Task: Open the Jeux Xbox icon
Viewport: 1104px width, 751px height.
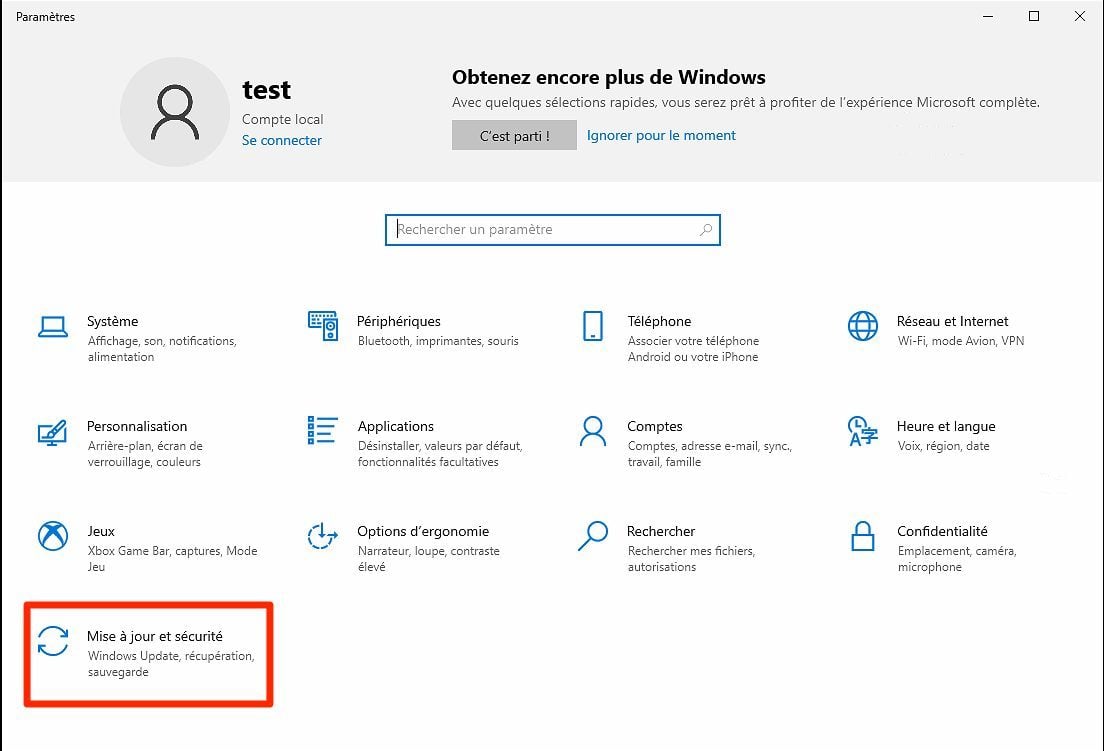Action: coord(53,536)
